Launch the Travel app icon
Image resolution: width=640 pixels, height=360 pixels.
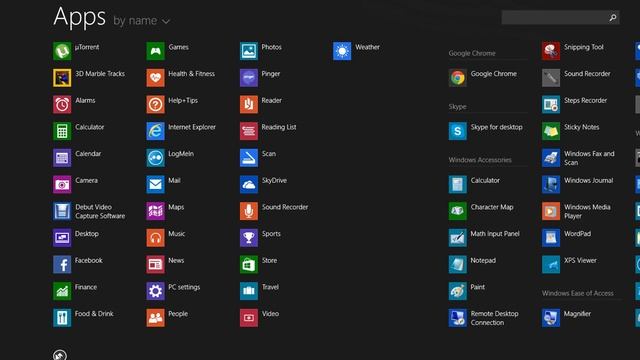coord(249,291)
